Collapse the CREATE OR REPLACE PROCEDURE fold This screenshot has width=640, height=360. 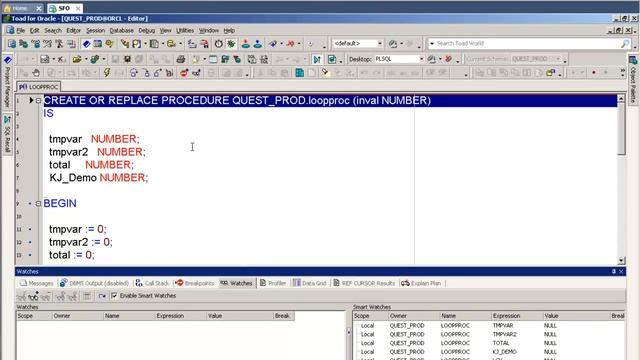(38, 100)
